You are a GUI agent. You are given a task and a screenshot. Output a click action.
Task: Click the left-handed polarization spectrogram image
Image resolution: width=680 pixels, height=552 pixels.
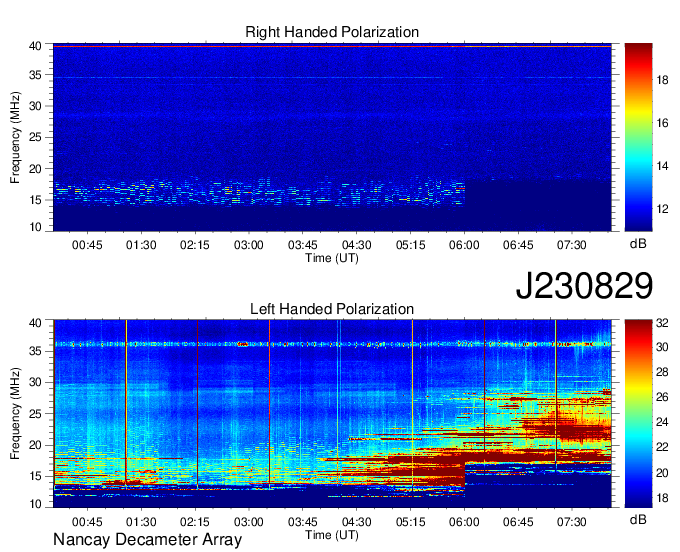click(x=332, y=414)
